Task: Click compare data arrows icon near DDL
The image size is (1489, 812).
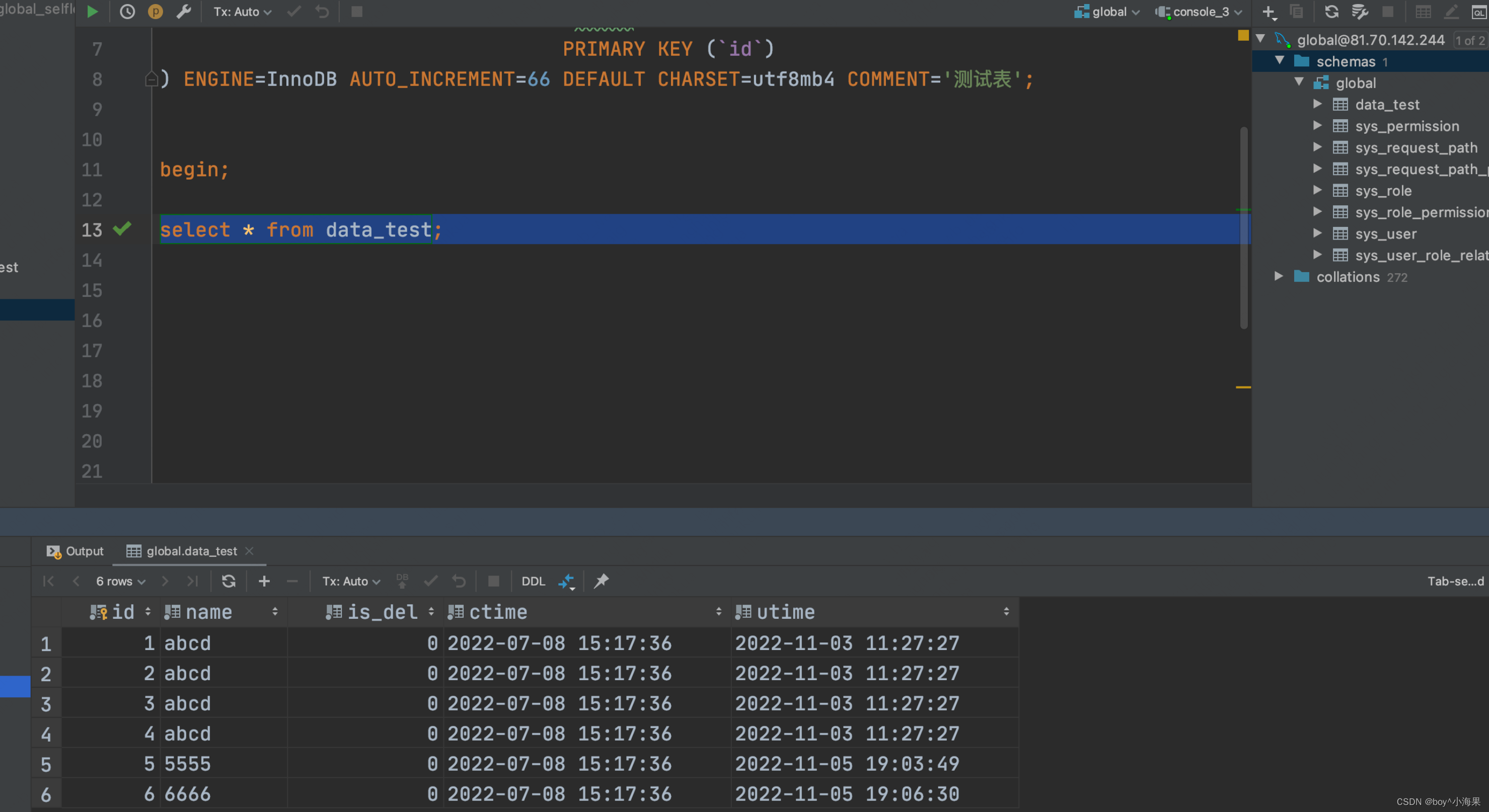Action: point(566,581)
